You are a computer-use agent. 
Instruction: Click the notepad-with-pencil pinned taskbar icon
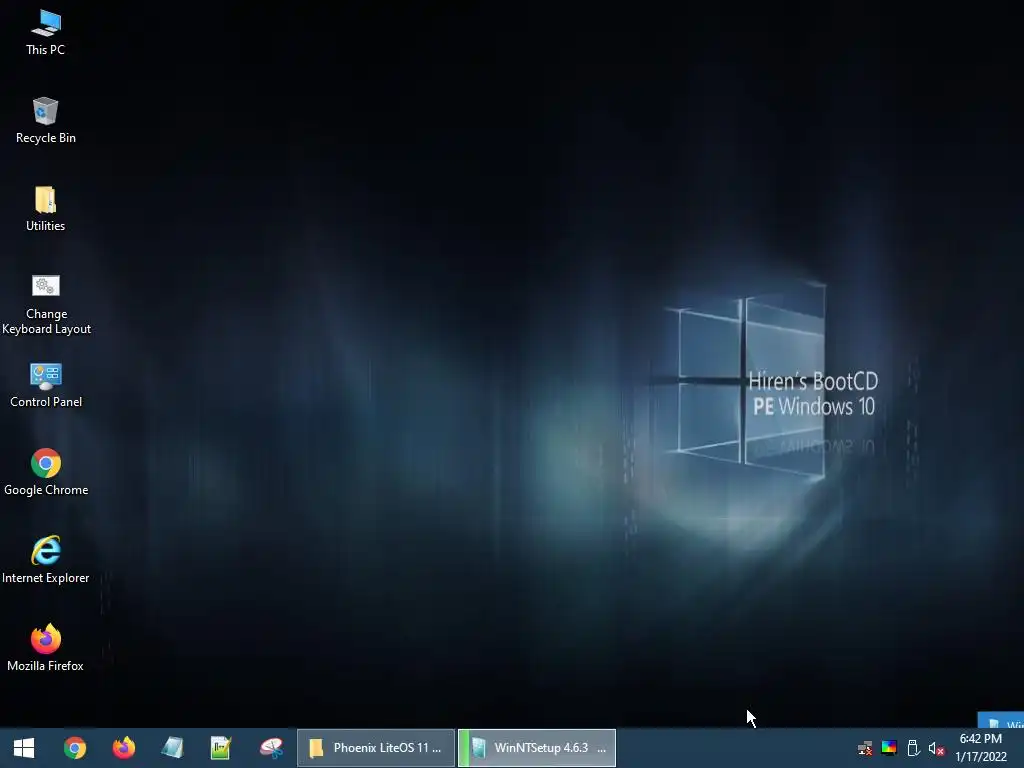click(x=221, y=748)
